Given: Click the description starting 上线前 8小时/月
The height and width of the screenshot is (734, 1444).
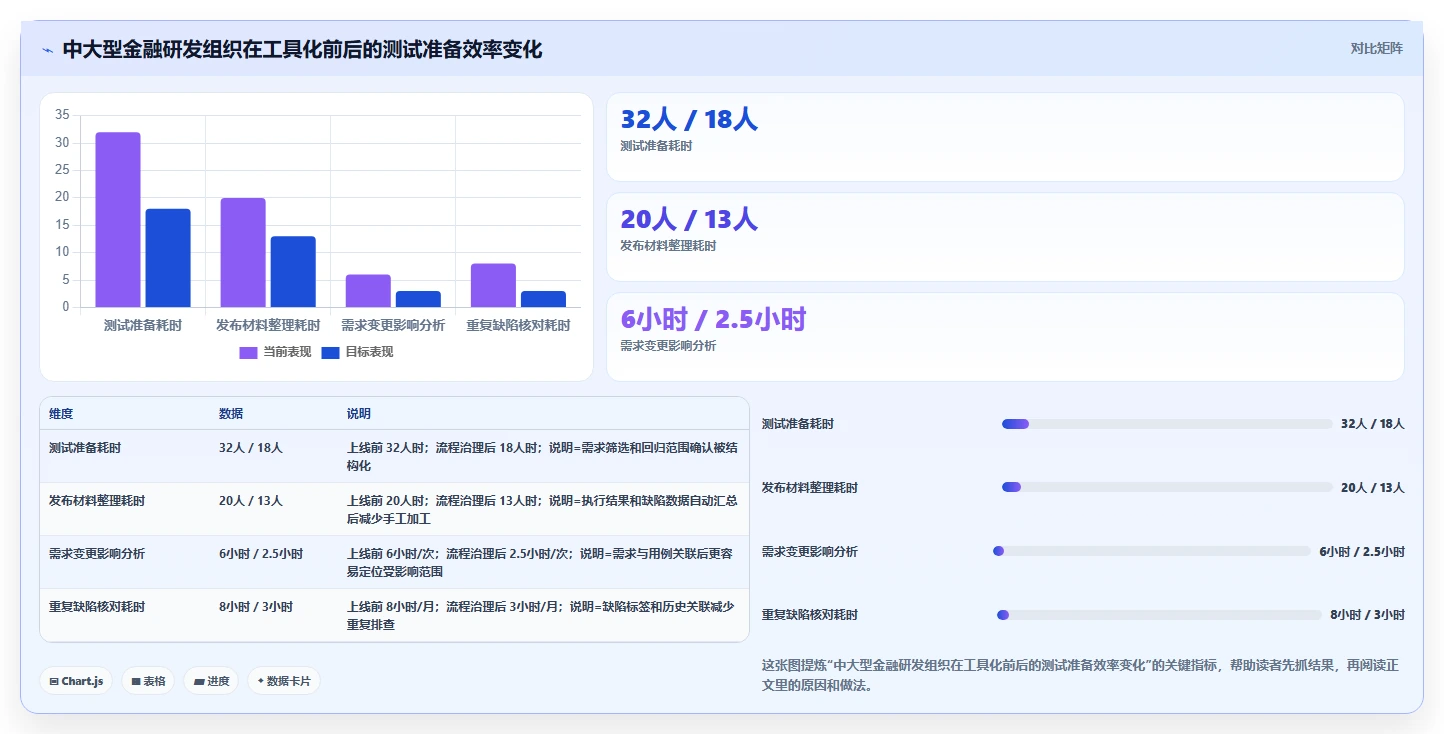Looking at the screenshot, I should click(x=542, y=616).
